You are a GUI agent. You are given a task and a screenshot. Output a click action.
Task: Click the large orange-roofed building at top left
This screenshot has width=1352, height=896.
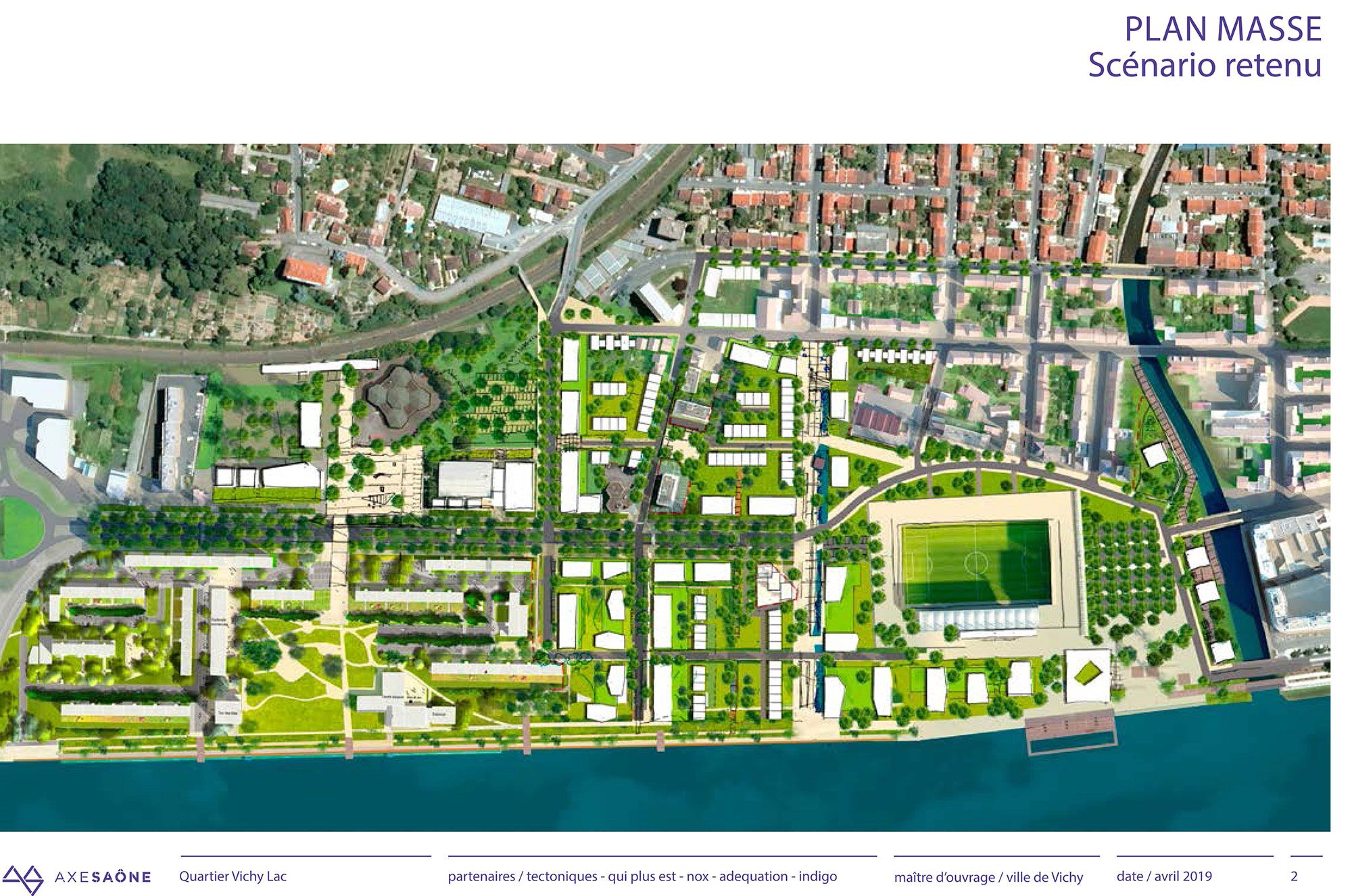306,270
